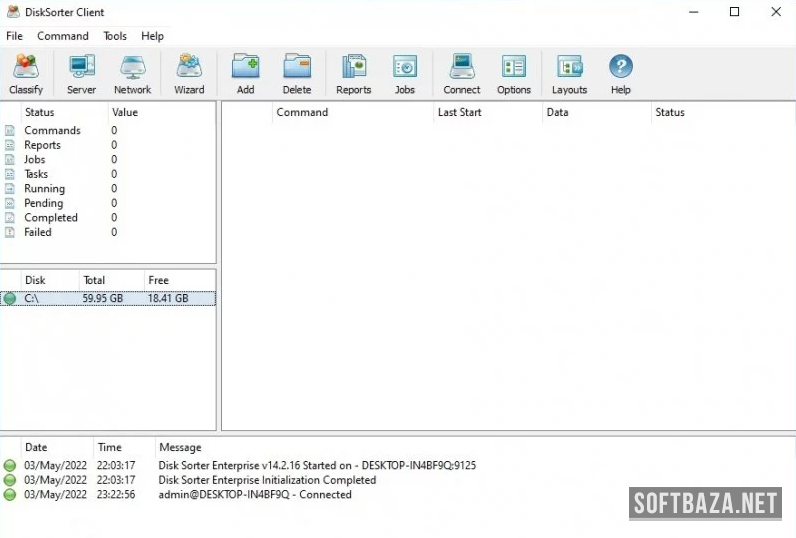Viewport: 796px width, 538px height.
Task: Click the Connect toolbar icon
Action: (x=462, y=74)
